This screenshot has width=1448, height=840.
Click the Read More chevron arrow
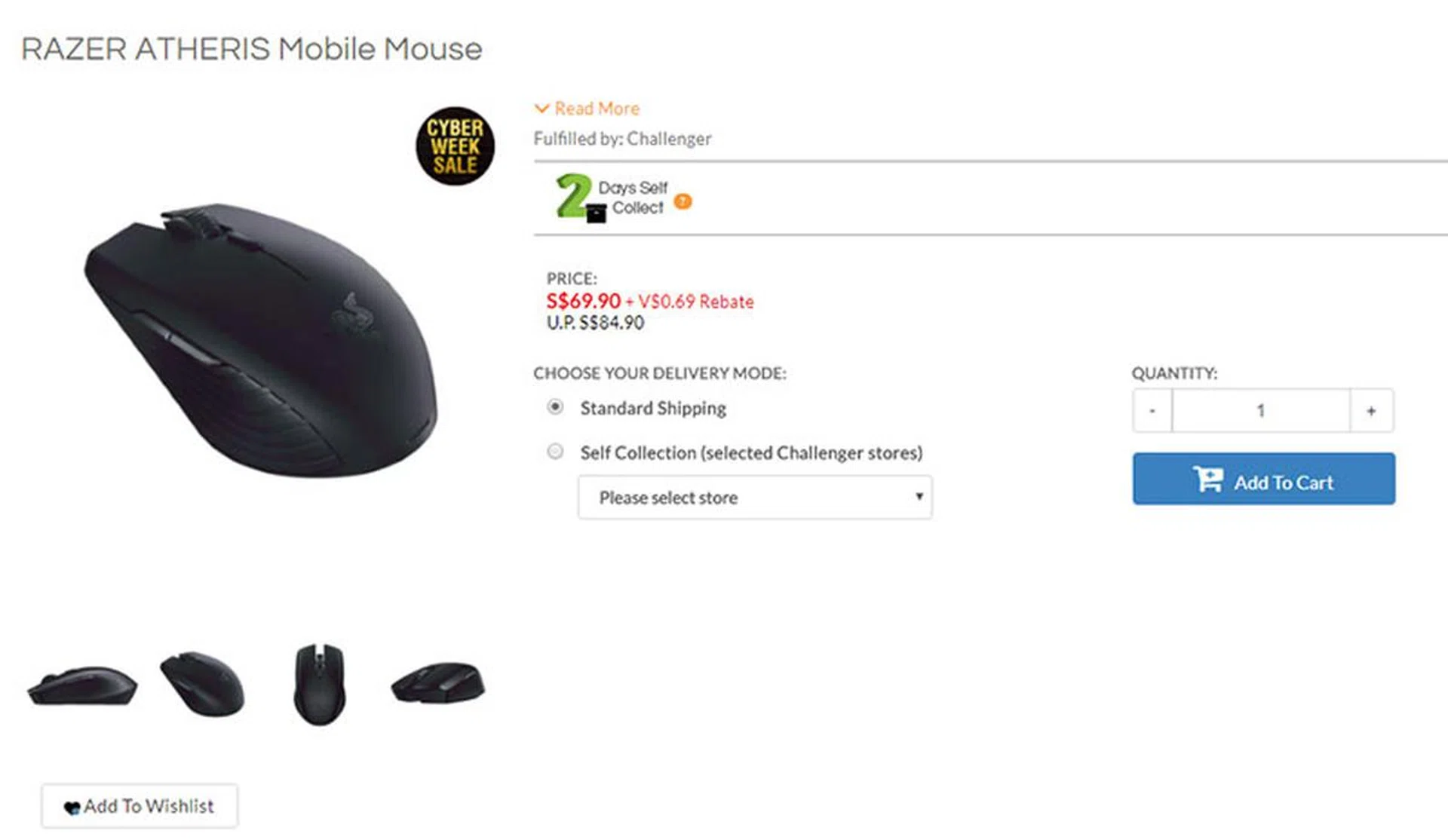coord(541,109)
